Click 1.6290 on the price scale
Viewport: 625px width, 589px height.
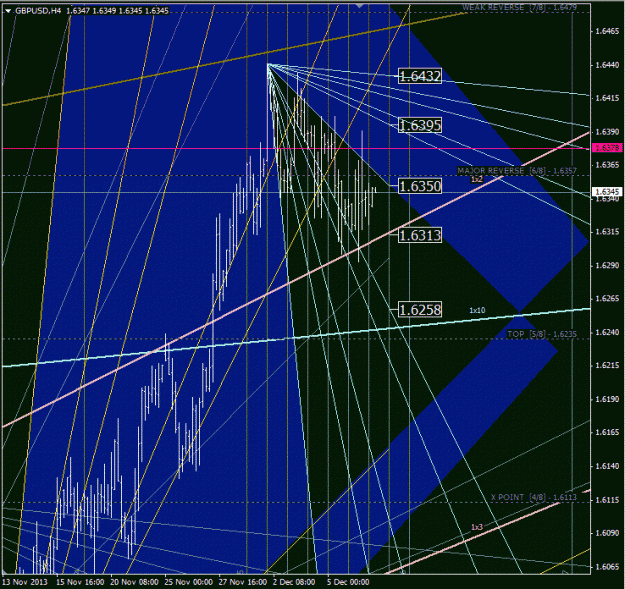(x=607, y=265)
